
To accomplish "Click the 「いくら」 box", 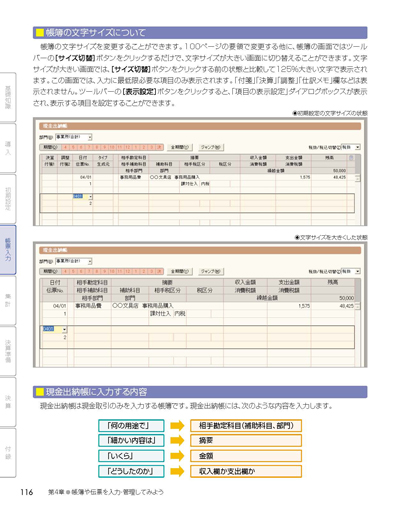I will pos(131,456).
